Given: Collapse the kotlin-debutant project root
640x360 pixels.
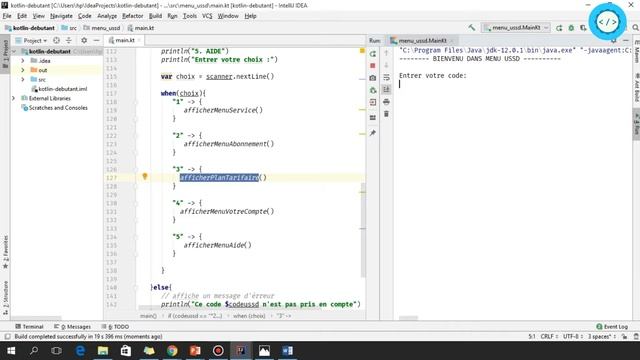Looking at the screenshot, I should [13, 51].
